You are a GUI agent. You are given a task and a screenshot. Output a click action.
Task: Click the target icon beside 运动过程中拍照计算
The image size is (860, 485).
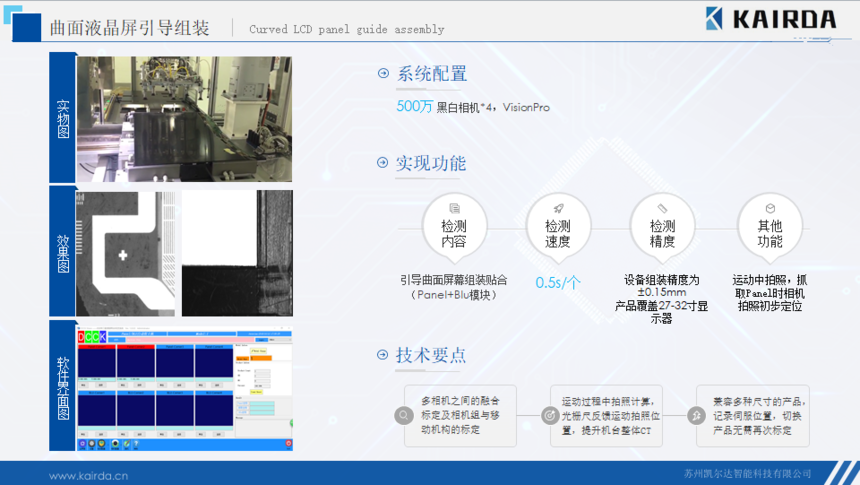(550, 415)
